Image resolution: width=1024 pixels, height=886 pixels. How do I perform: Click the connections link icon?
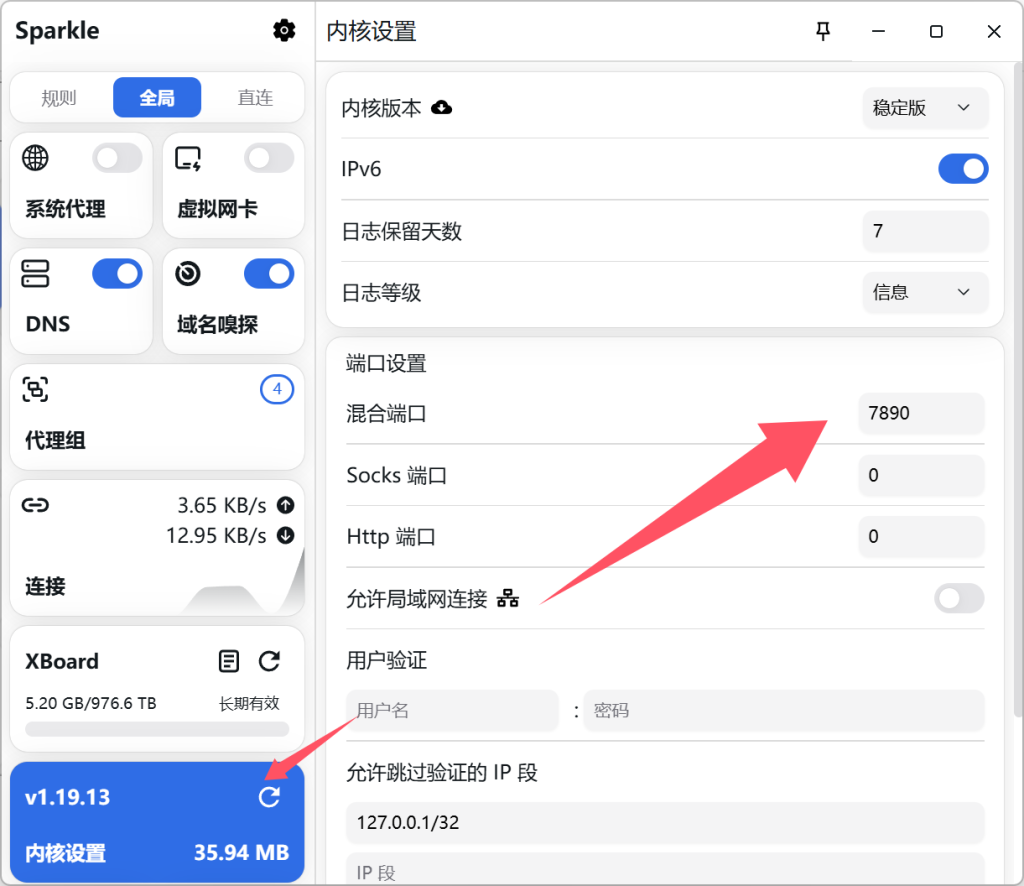click(35, 505)
